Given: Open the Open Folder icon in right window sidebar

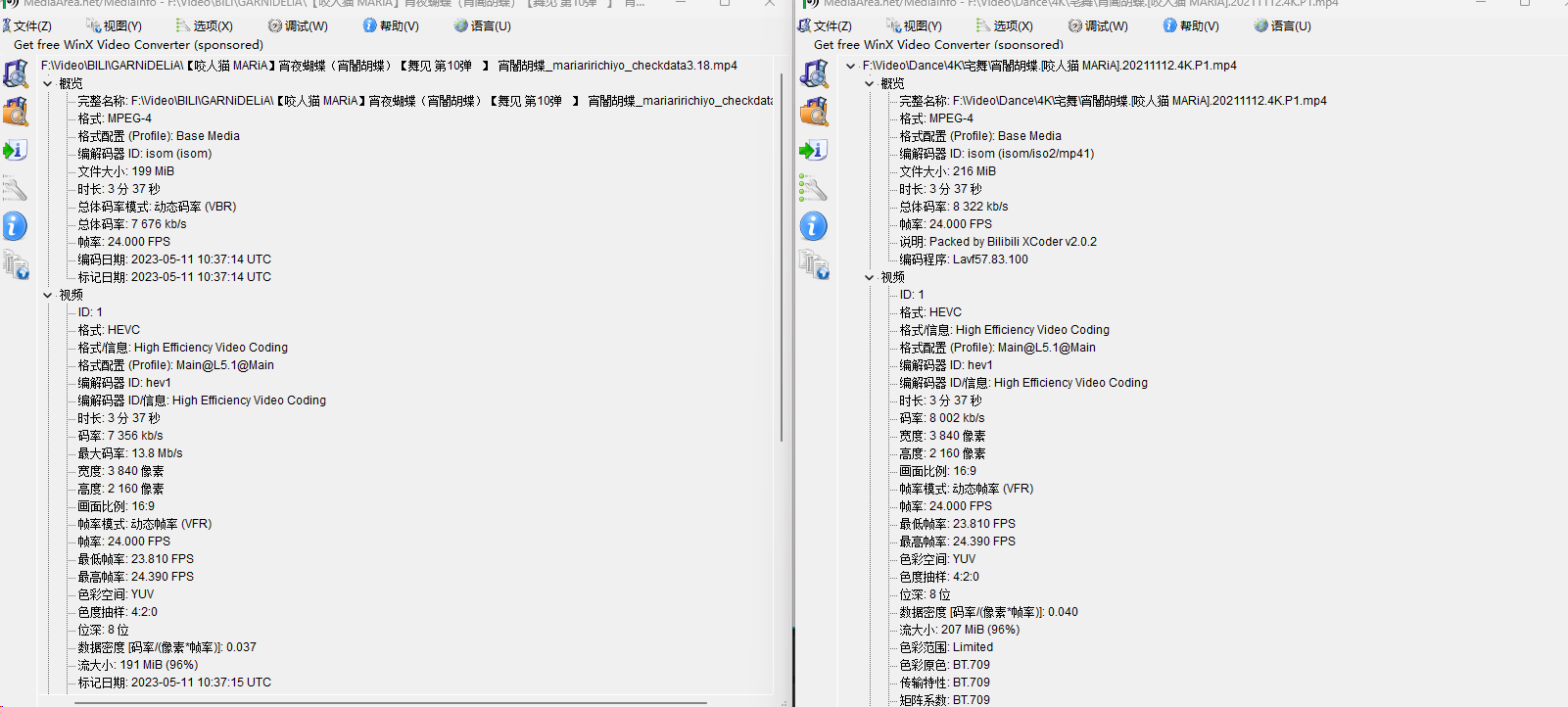Looking at the screenshot, I should click(x=814, y=113).
